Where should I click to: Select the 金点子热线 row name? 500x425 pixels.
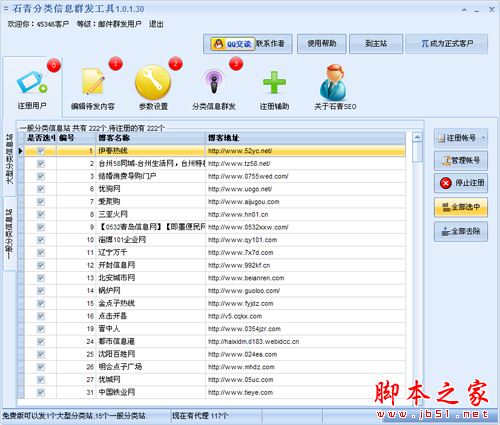[117, 303]
